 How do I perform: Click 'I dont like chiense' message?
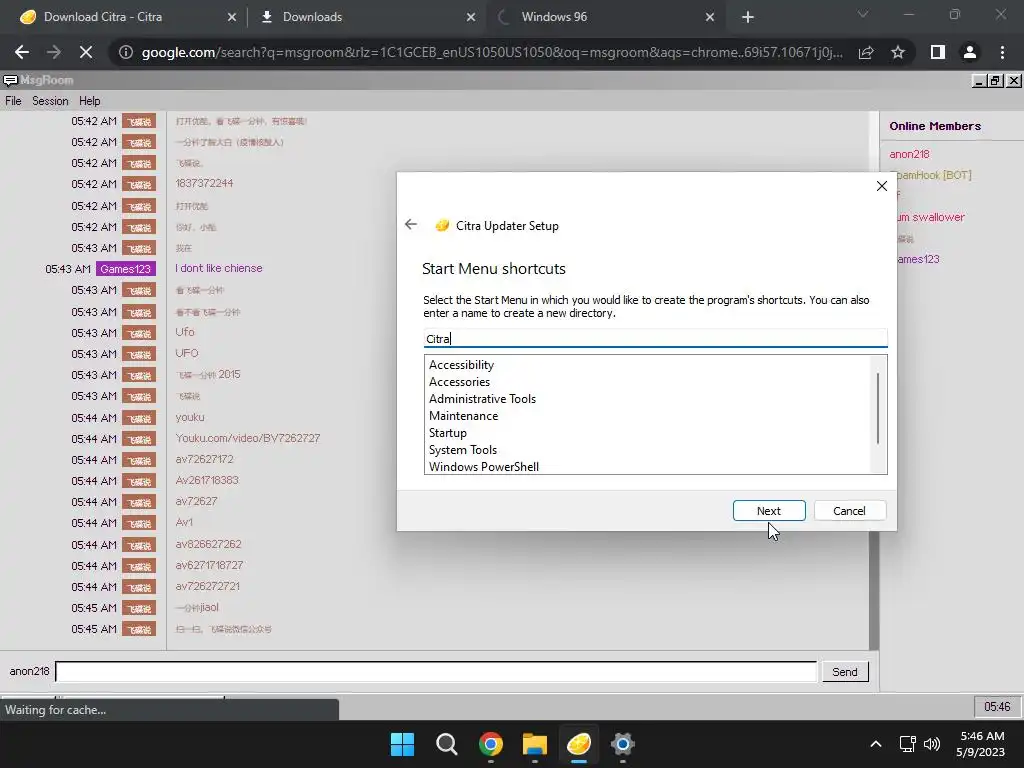(x=219, y=268)
